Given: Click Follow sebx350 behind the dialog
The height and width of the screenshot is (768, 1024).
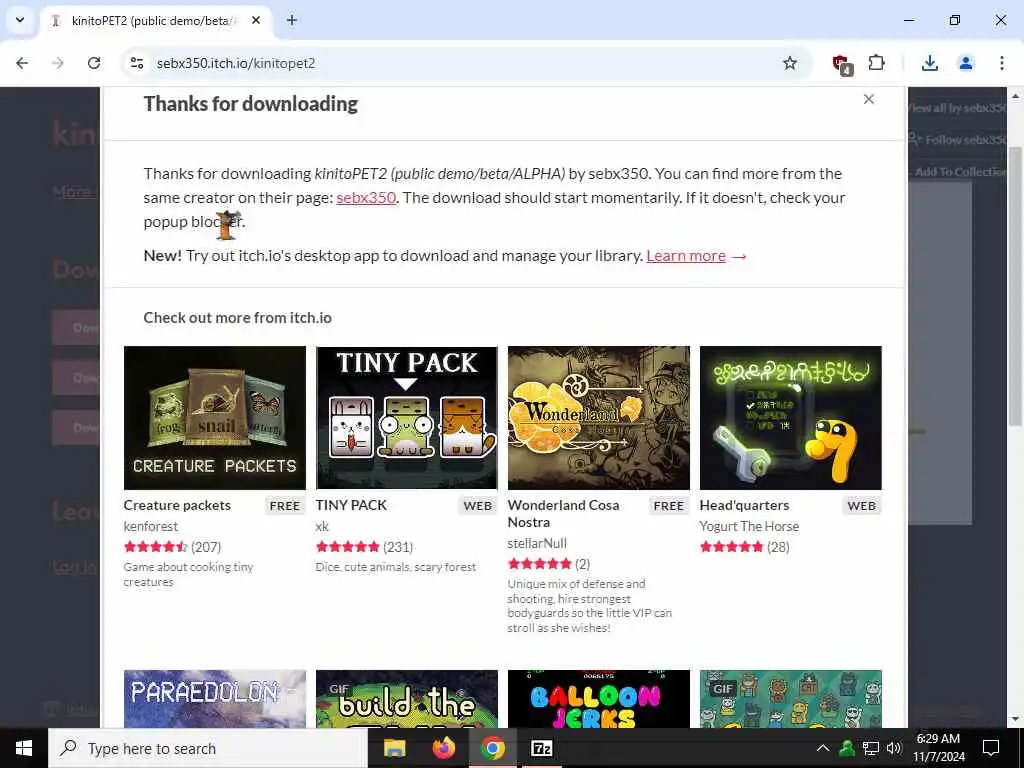Looking at the screenshot, I should coord(958,139).
